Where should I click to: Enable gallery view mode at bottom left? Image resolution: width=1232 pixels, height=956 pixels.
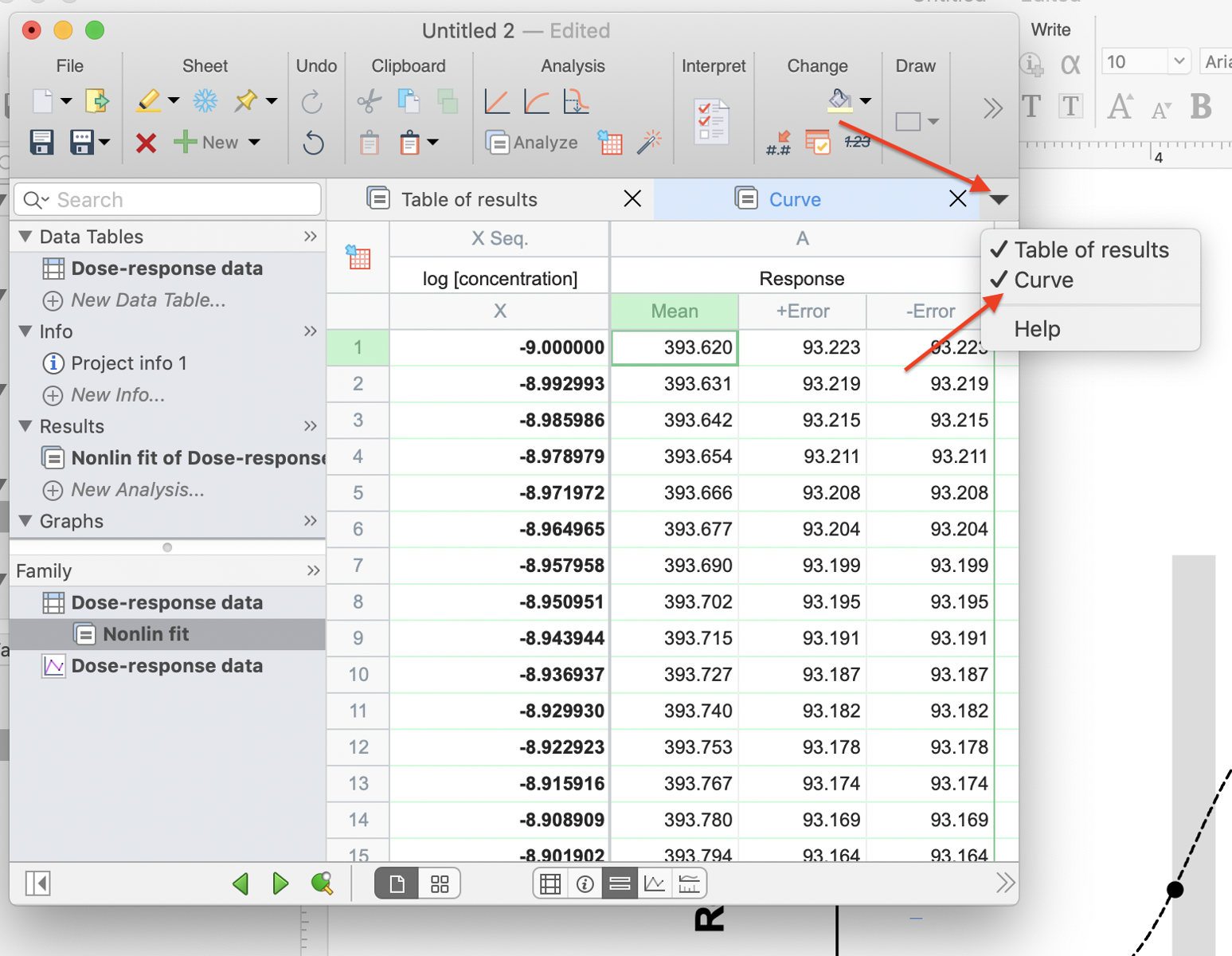click(x=439, y=883)
